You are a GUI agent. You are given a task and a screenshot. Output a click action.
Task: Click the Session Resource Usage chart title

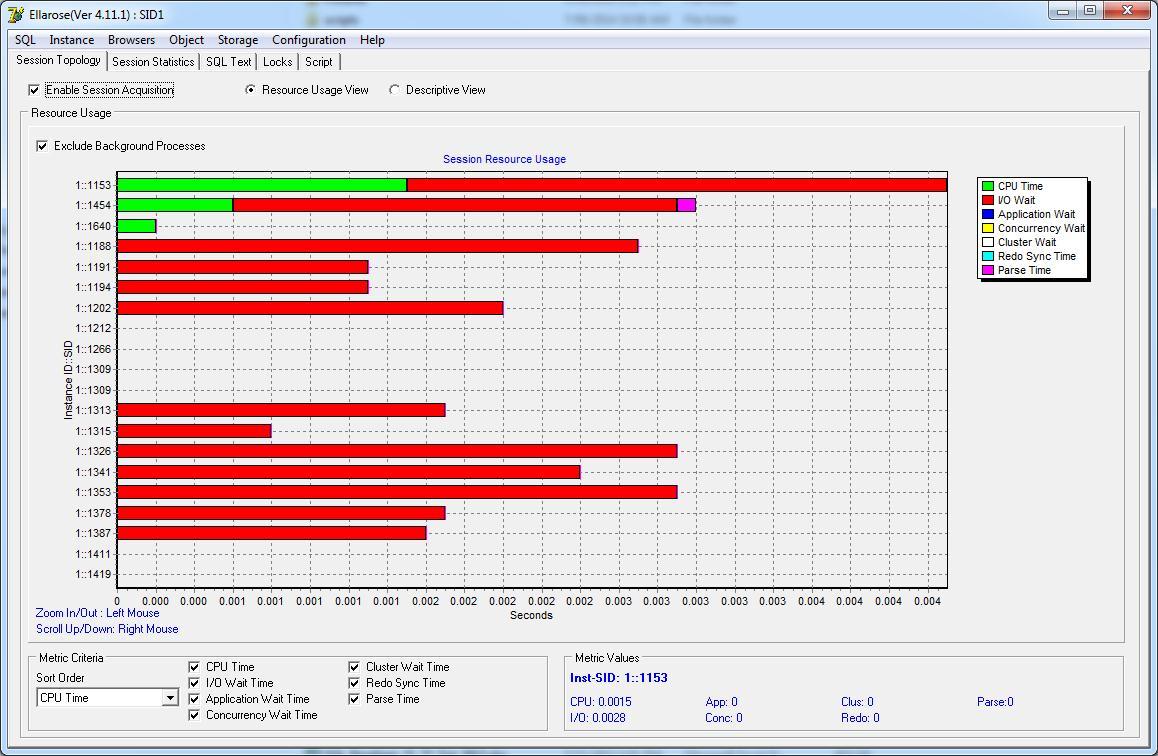(x=504, y=159)
